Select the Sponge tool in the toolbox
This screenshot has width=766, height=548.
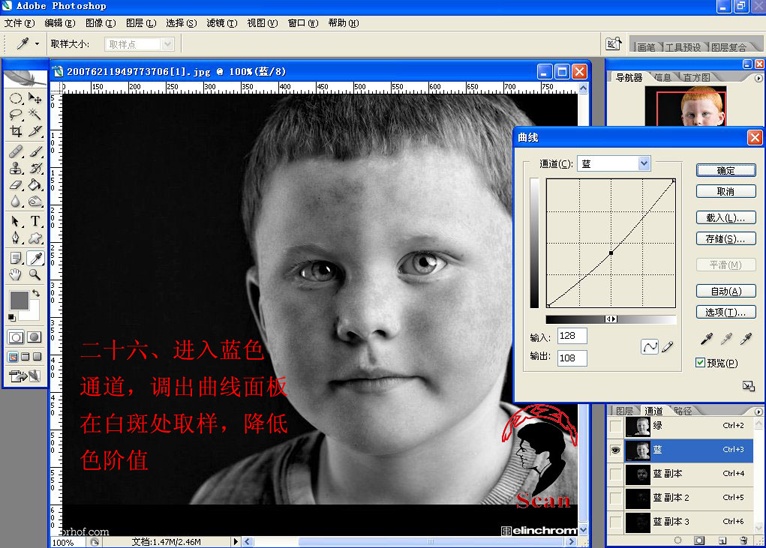tap(35, 201)
